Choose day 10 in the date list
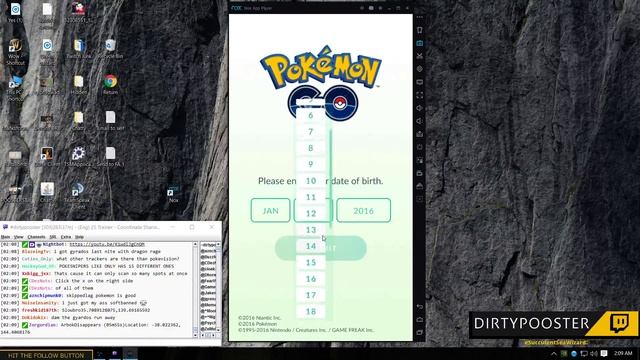 (x=311, y=181)
